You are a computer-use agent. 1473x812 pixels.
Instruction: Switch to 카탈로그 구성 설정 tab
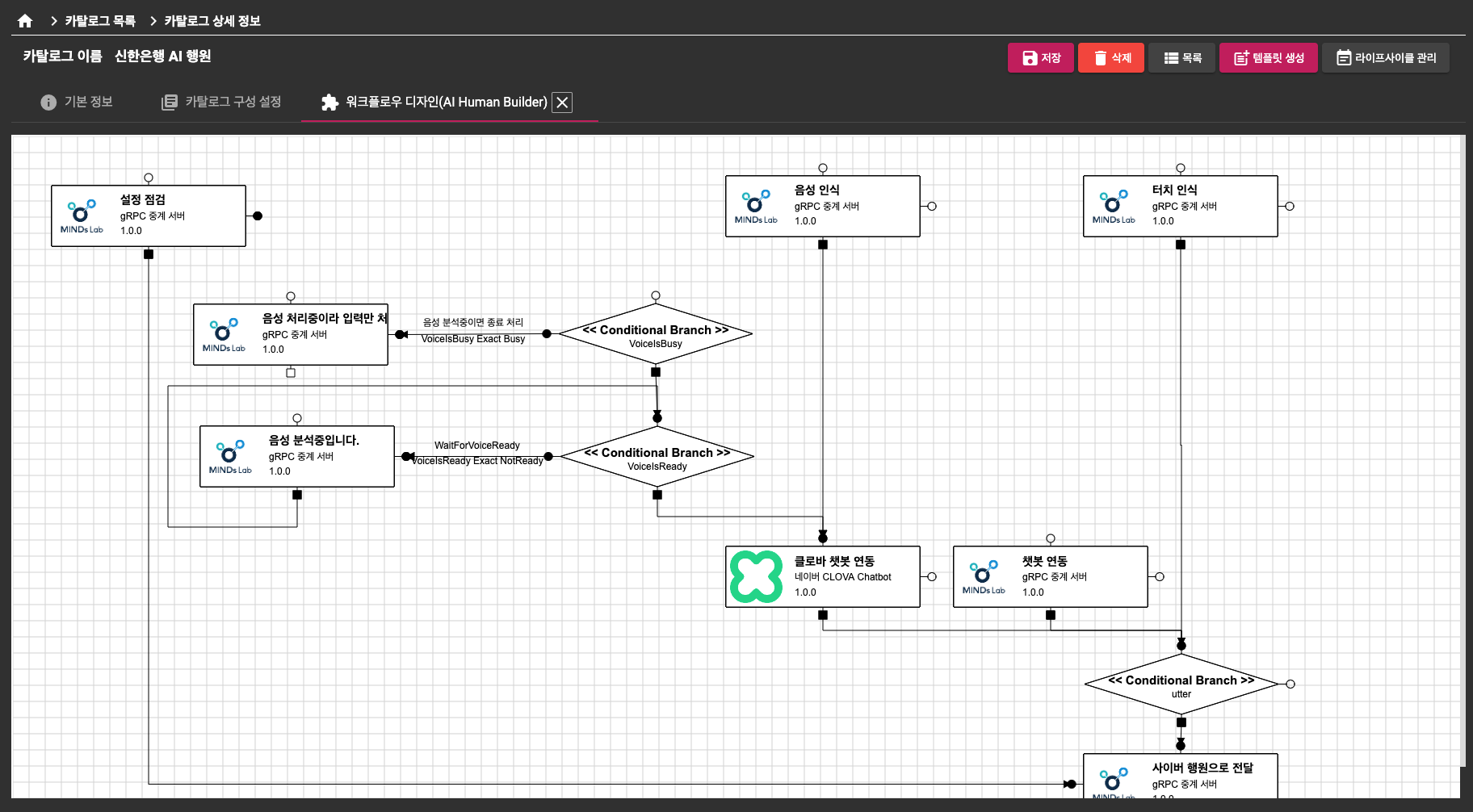click(221, 102)
